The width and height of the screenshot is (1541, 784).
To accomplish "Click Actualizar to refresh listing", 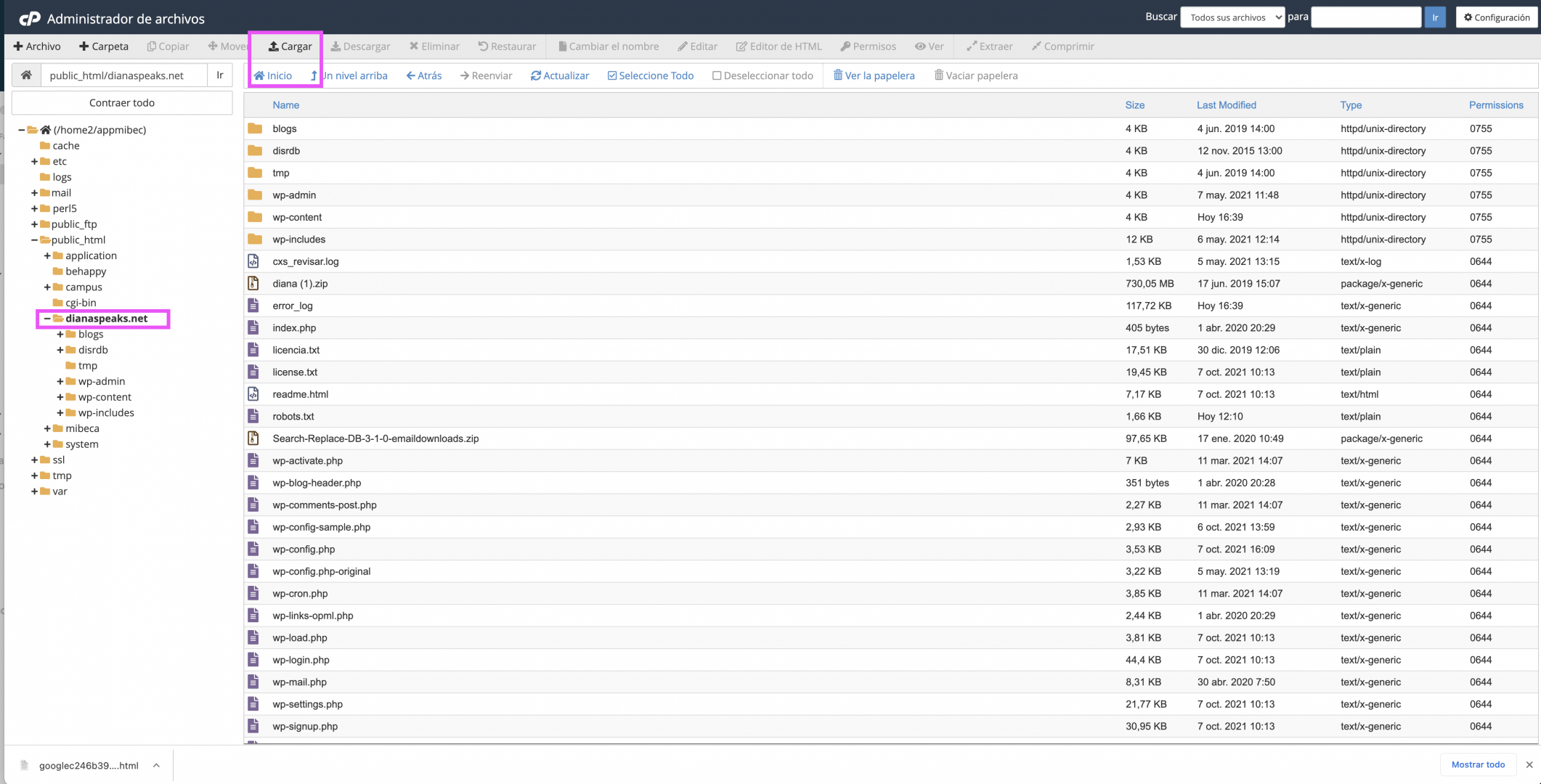I will click(x=560, y=75).
